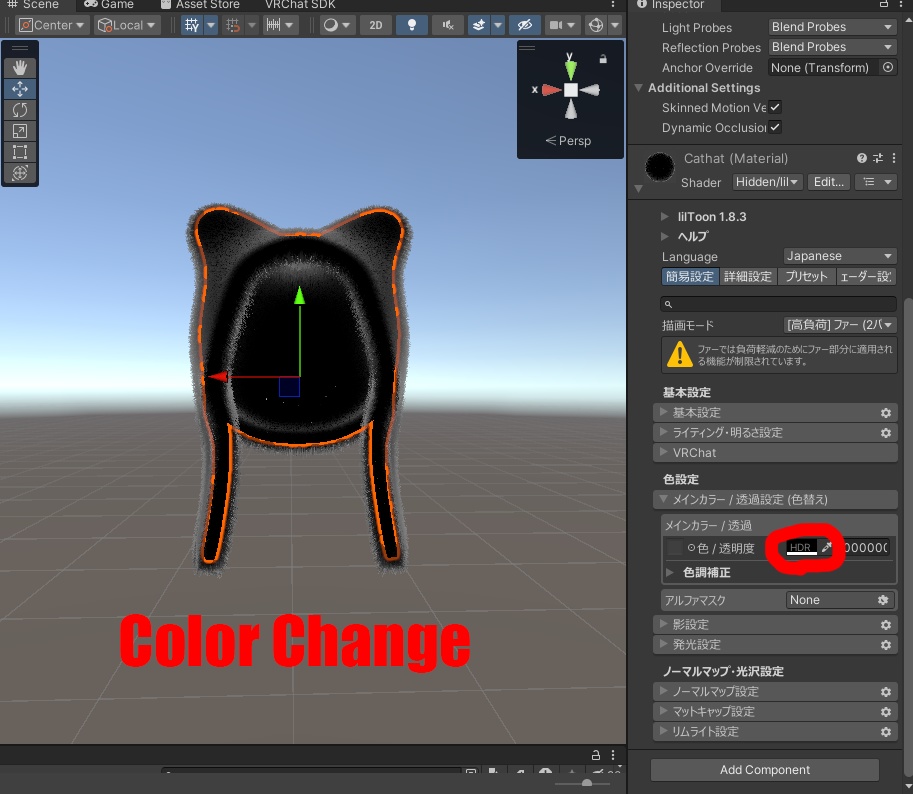
Task: Click the grid snapping icon
Action: click(233, 25)
